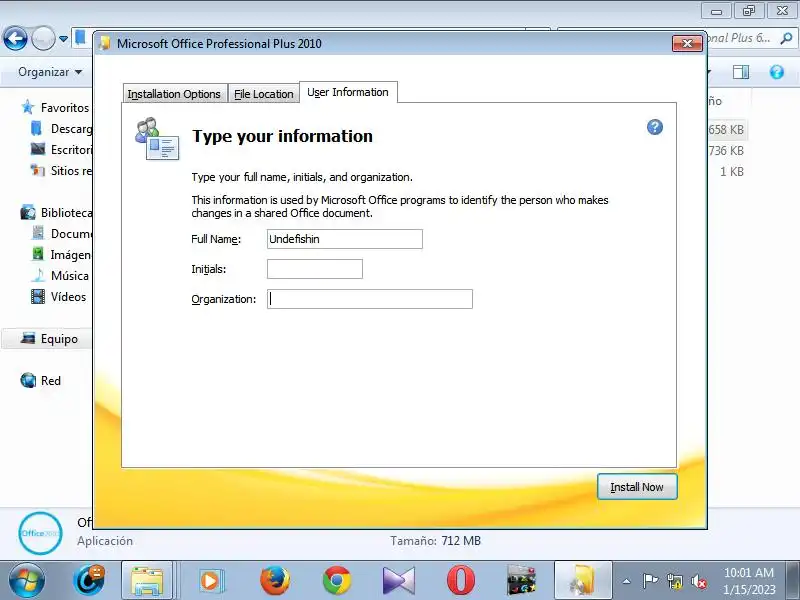Minimize the Explorer window
The image size is (800, 600).
[x=716, y=11]
